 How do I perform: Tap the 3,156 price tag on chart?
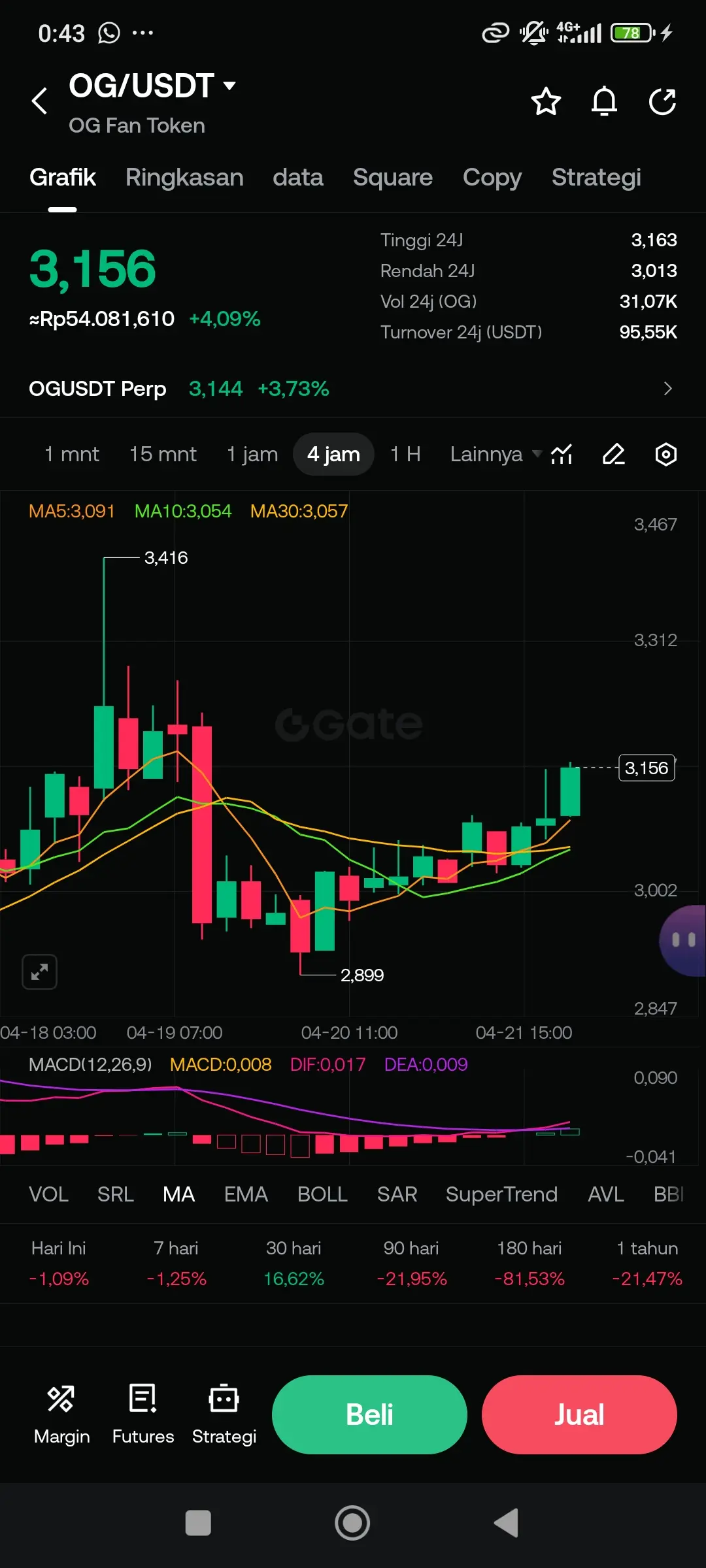pos(647,768)
